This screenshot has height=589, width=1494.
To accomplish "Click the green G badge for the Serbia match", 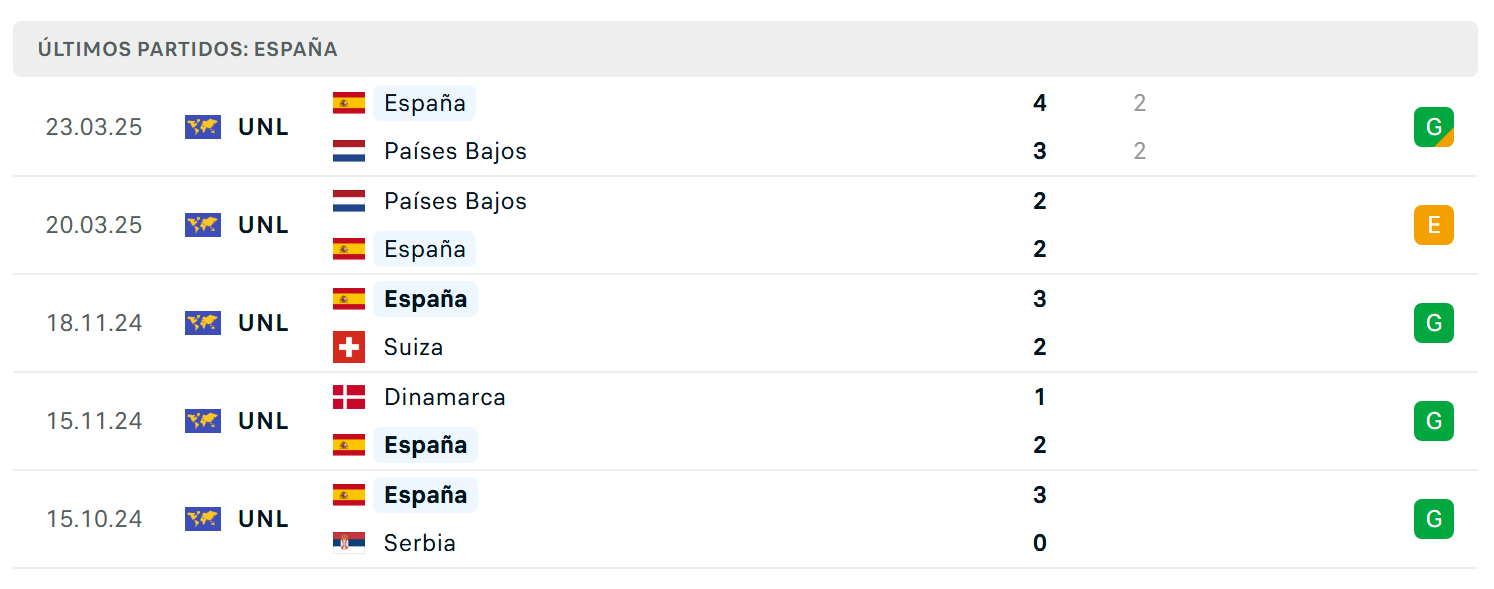I will (x=1433, y=519).
